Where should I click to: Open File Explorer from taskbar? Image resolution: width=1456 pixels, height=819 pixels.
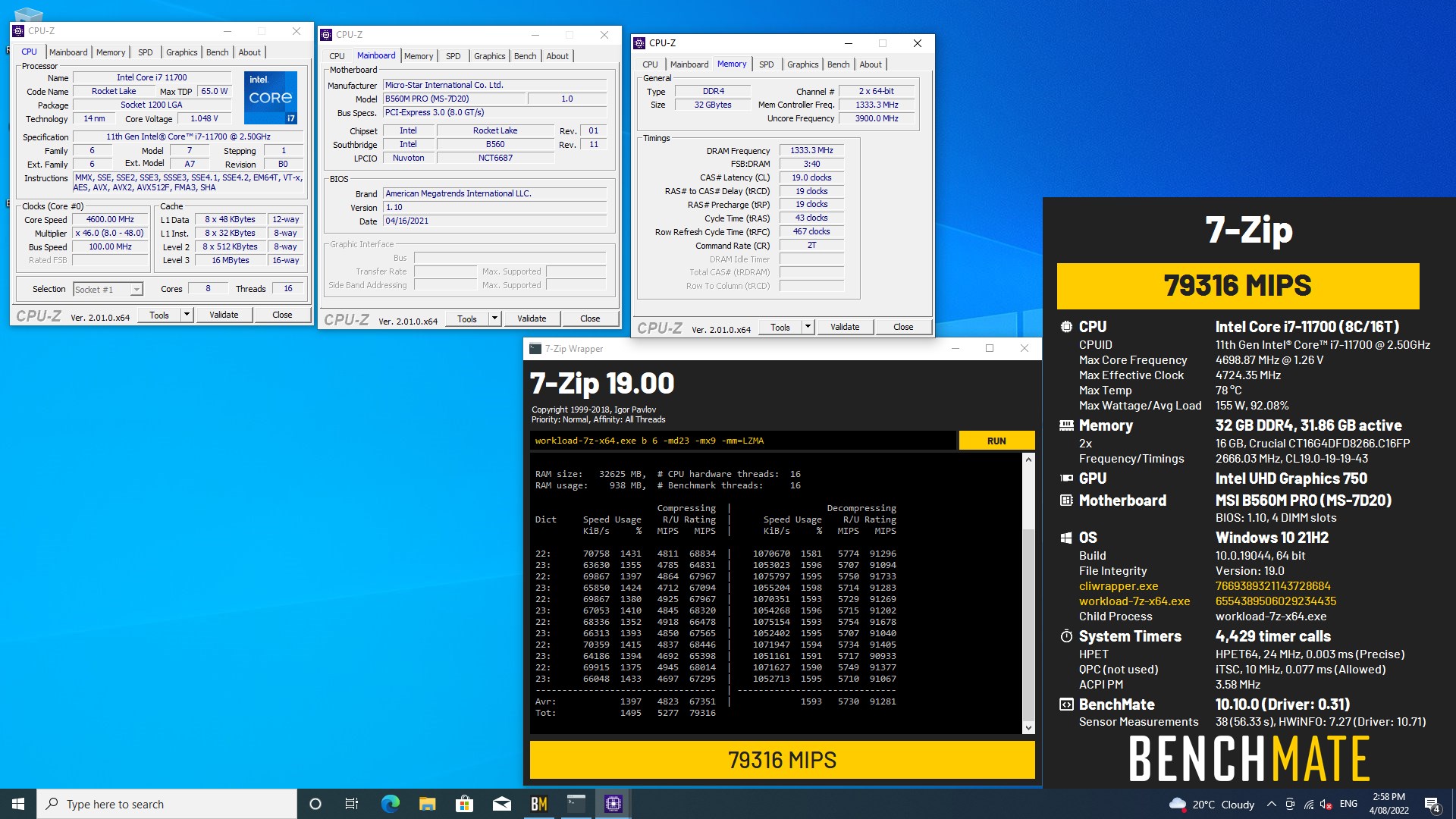coord(427,804)
